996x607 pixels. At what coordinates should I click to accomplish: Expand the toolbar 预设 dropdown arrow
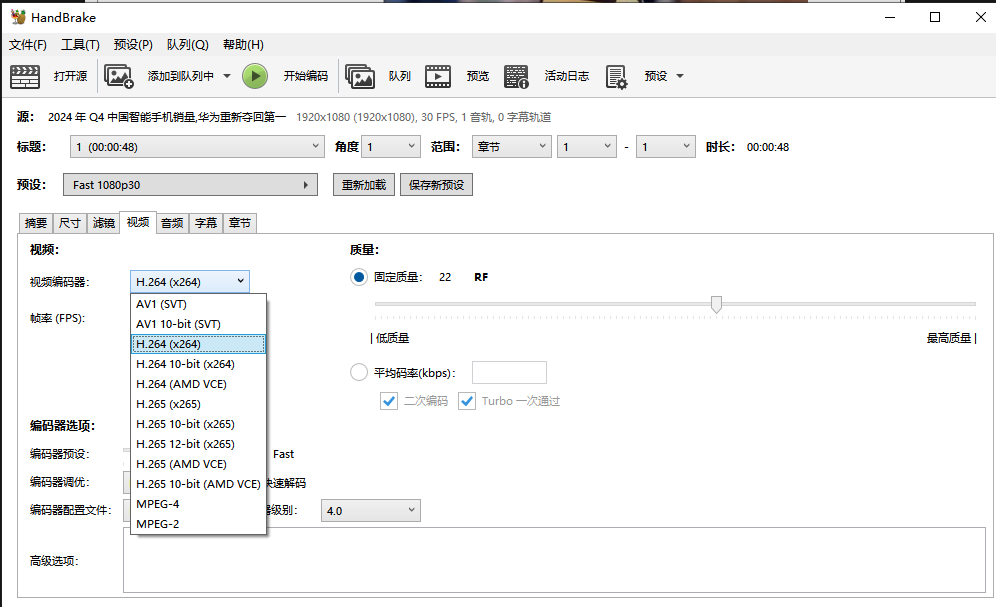680,76
